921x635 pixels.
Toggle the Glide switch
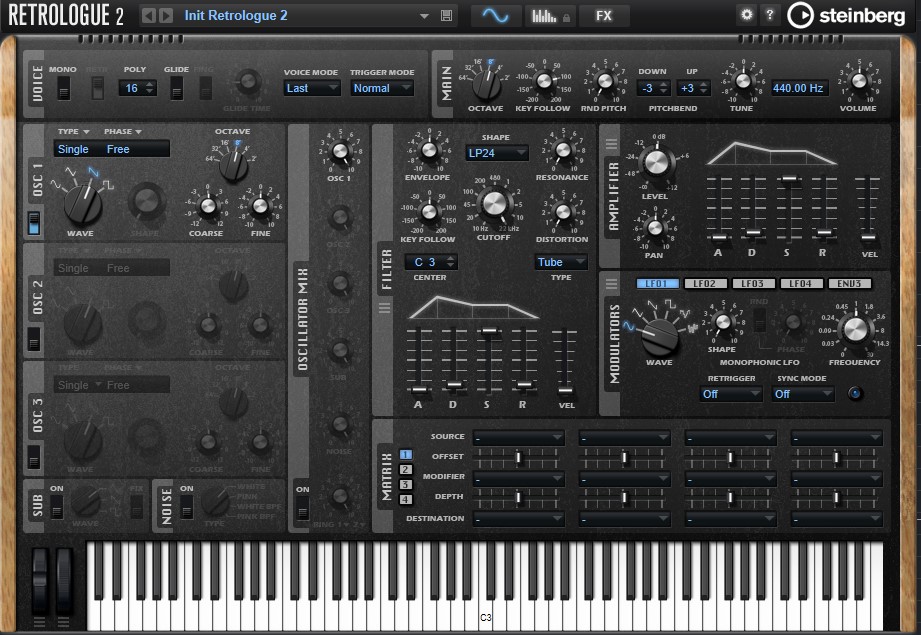point(176,89)
